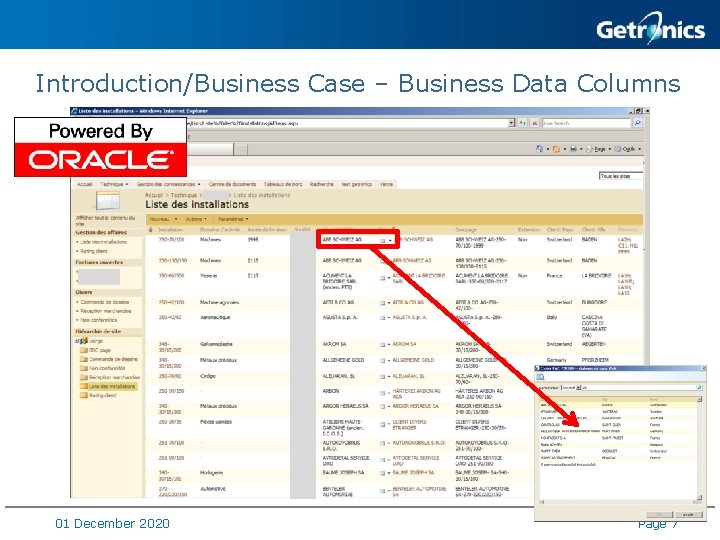The width and height of the screenshot is (720, 540).
Task: Open Commande de dessins under Divers
Action: (x=105, y=302)
